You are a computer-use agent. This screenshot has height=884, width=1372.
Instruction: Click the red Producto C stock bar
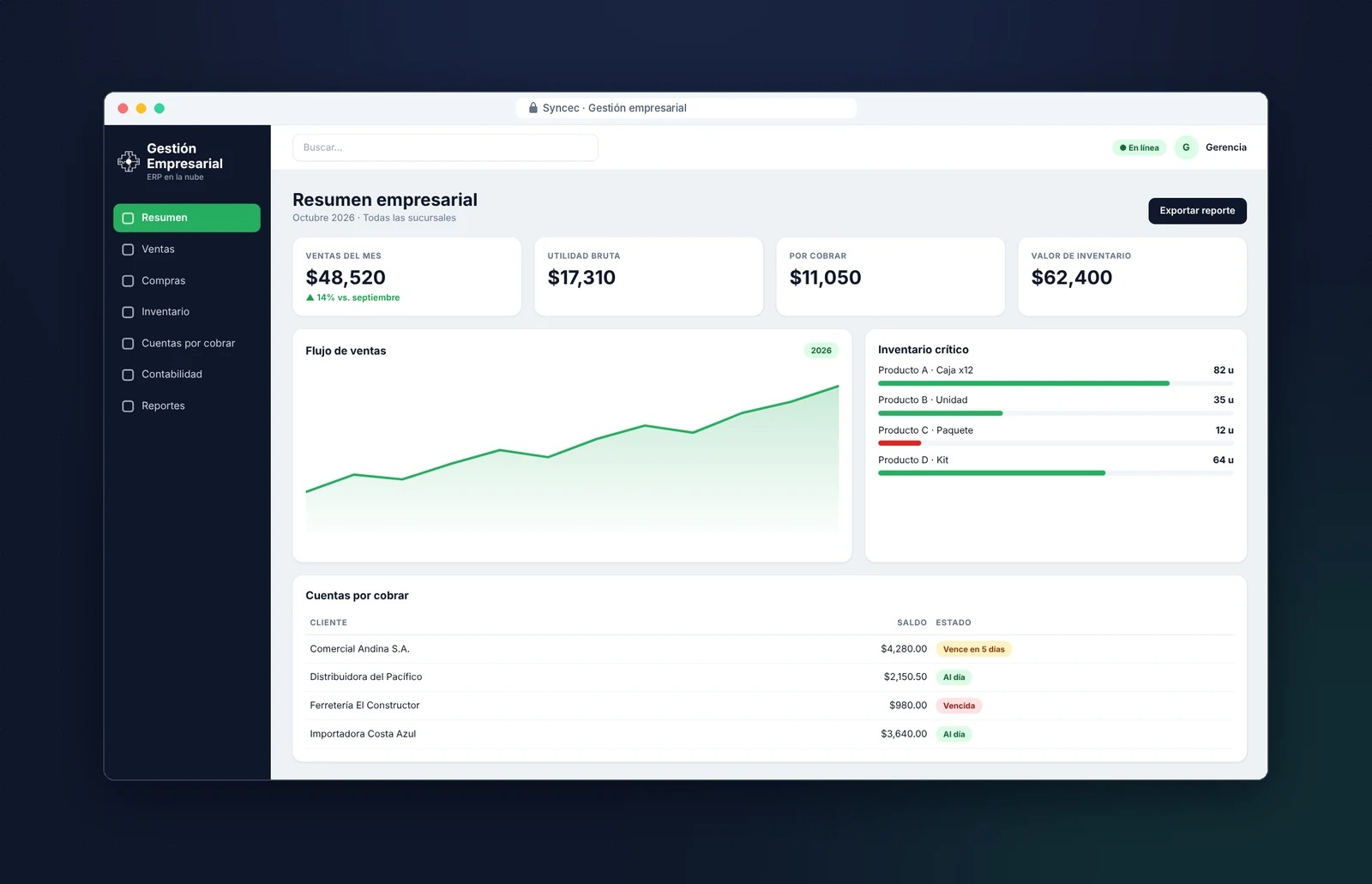pos(900,443)
